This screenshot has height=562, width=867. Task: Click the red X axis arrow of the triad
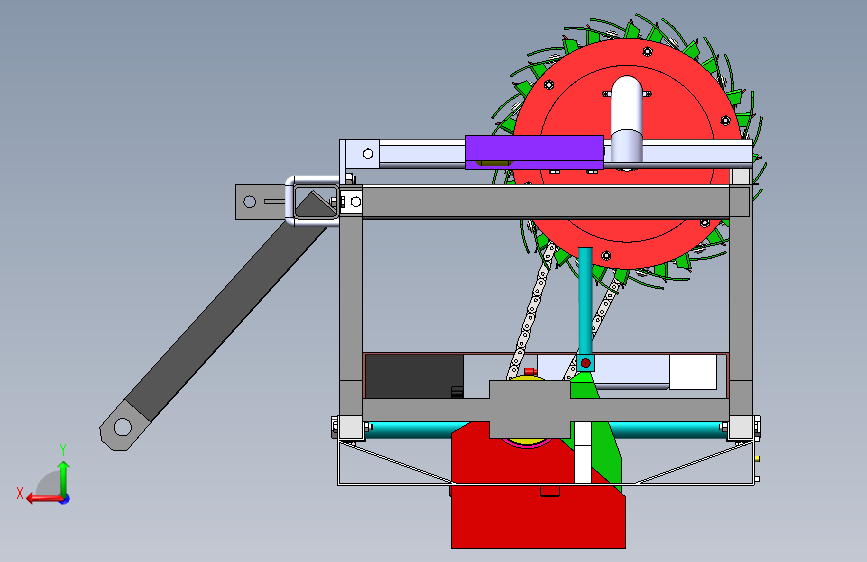[43, 498]
